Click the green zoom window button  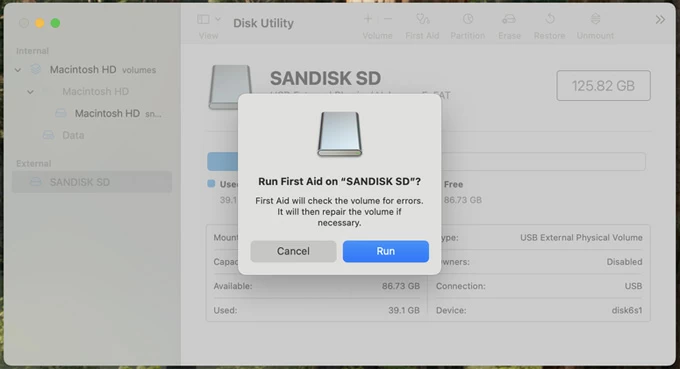pos(55,23)
